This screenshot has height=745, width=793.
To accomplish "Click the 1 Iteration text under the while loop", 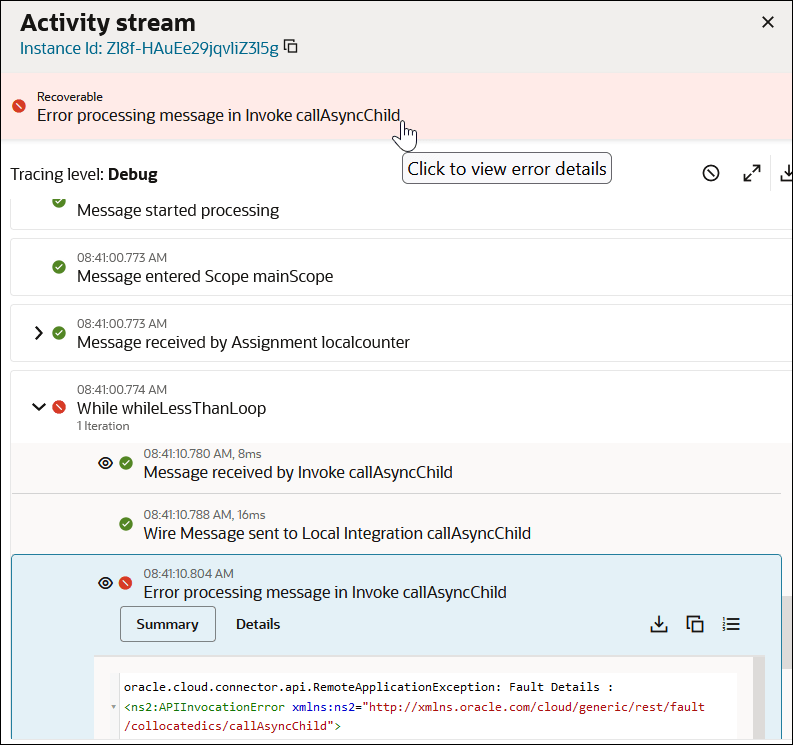I will tap(103, 426).
